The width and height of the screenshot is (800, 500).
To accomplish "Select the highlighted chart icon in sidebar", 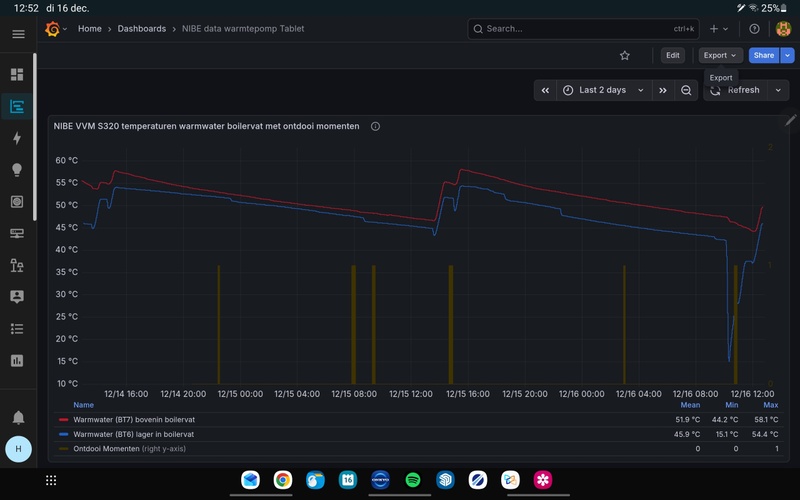I will pos(17,107).
